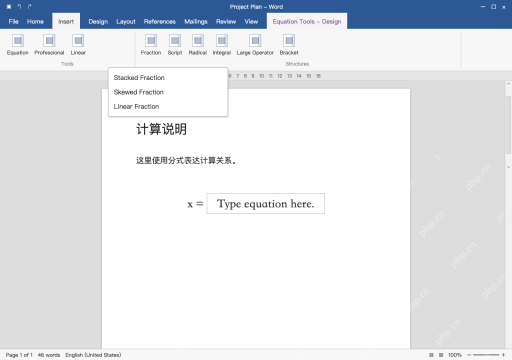Switch to the Mailings tab
Viewport: 512px width, 360px height.
[x=196, y=22]
